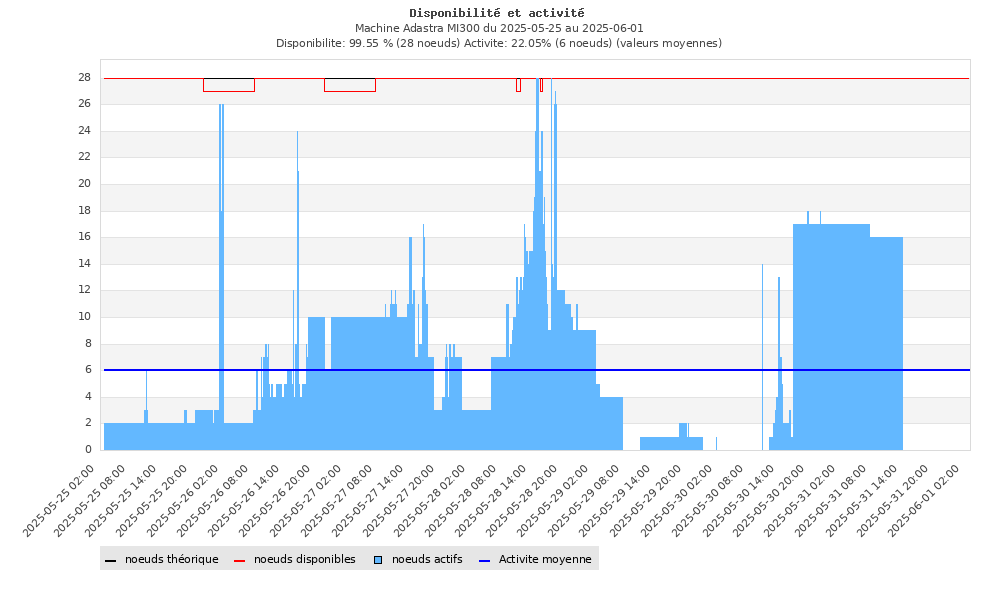The width and height of the screenshot is (1000, 600).
Task: Click y-axis label 16
Action: 84,237
